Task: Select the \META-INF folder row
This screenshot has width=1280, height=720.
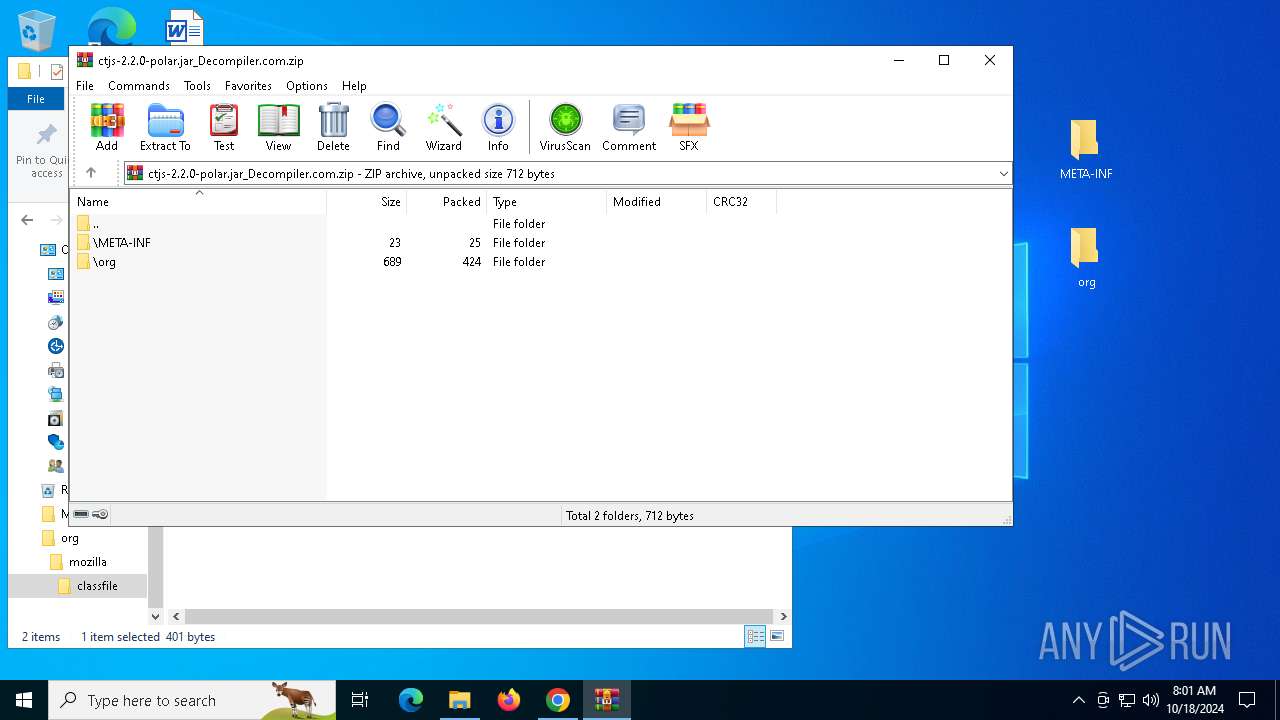Action: tap(540, 242)
